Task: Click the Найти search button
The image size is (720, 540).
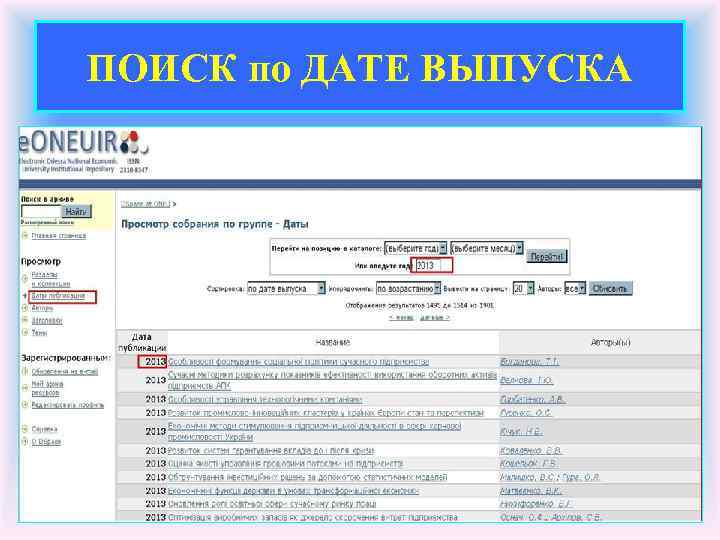Action: 77,212
